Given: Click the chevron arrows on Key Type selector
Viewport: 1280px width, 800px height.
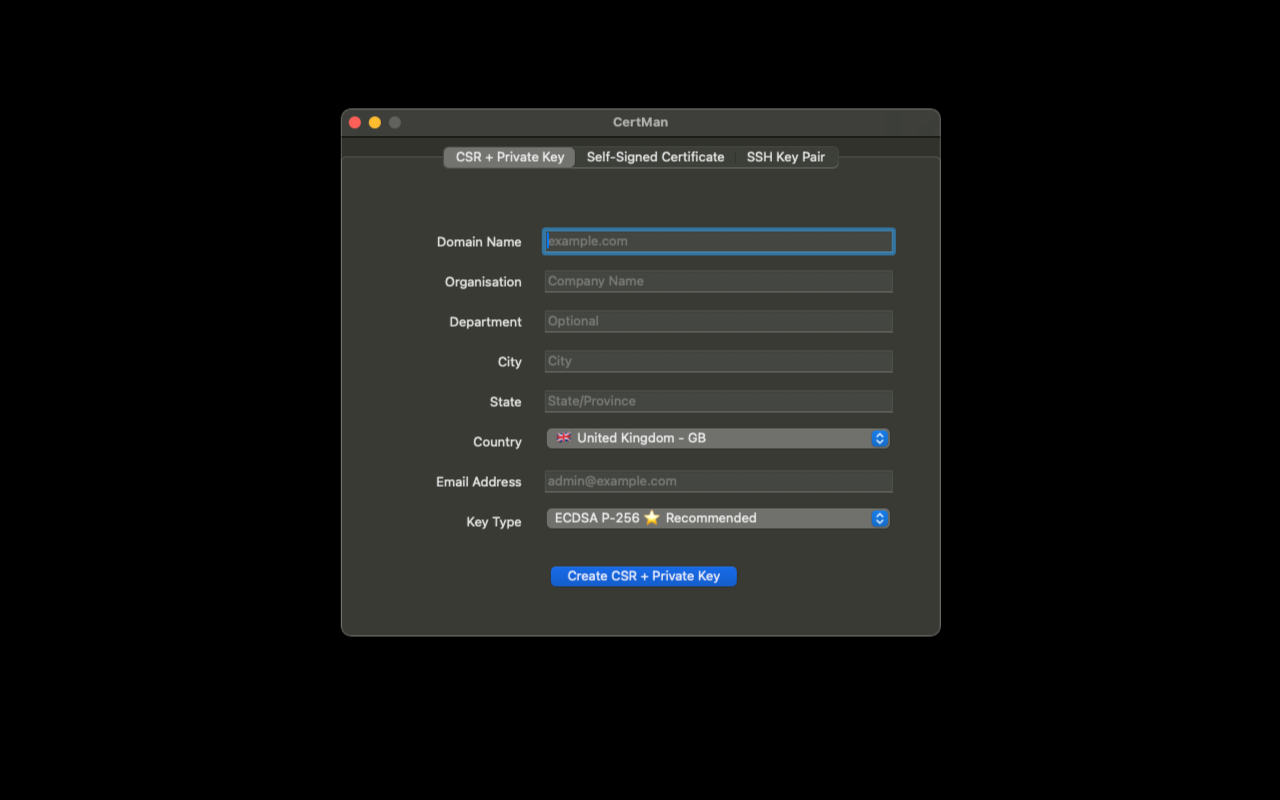Looking at the screenshot, I should pyautogui.click(x=879, y=518).
